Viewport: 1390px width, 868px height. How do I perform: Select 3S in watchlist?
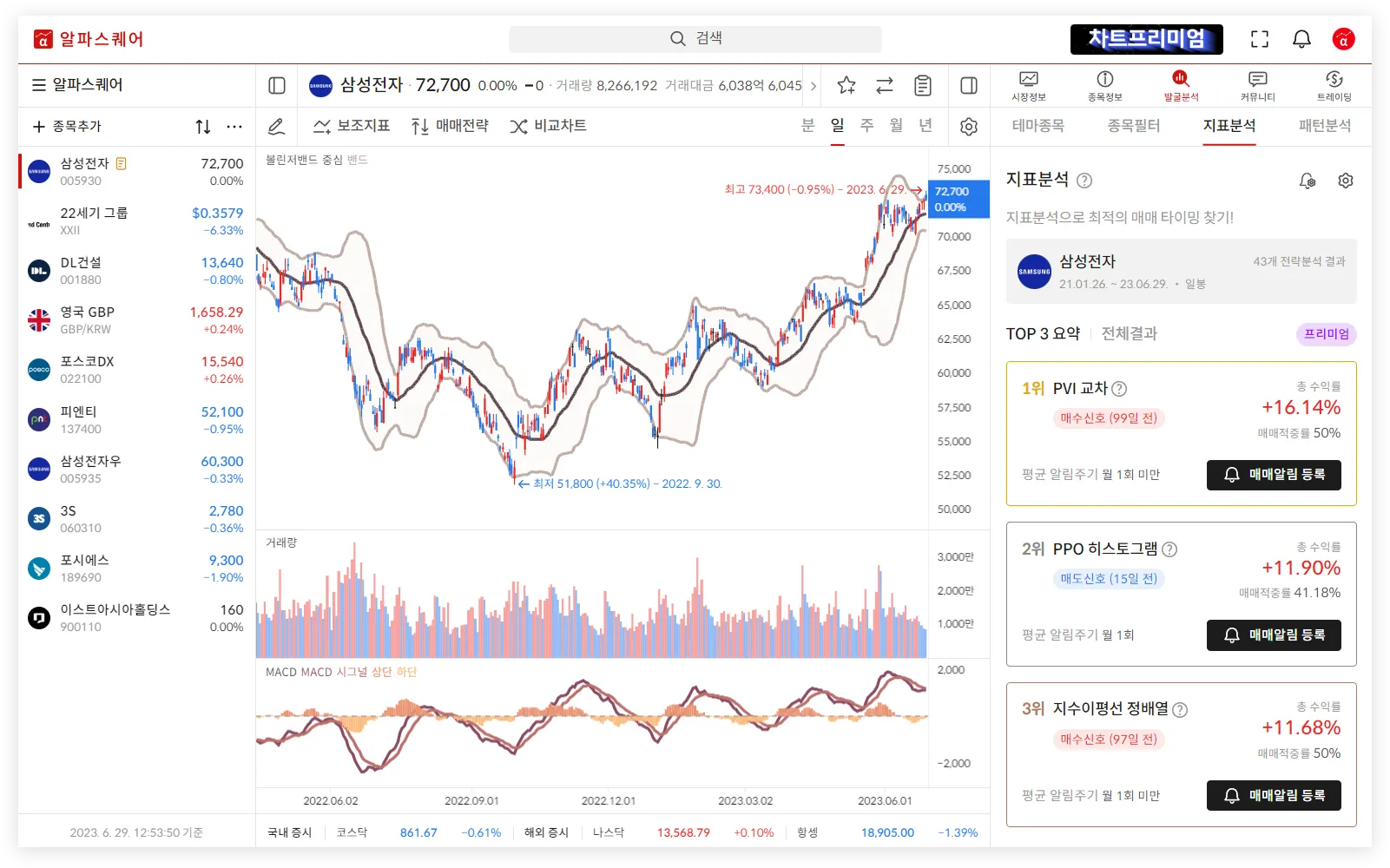pyautogui.click(x=136, y=519)
